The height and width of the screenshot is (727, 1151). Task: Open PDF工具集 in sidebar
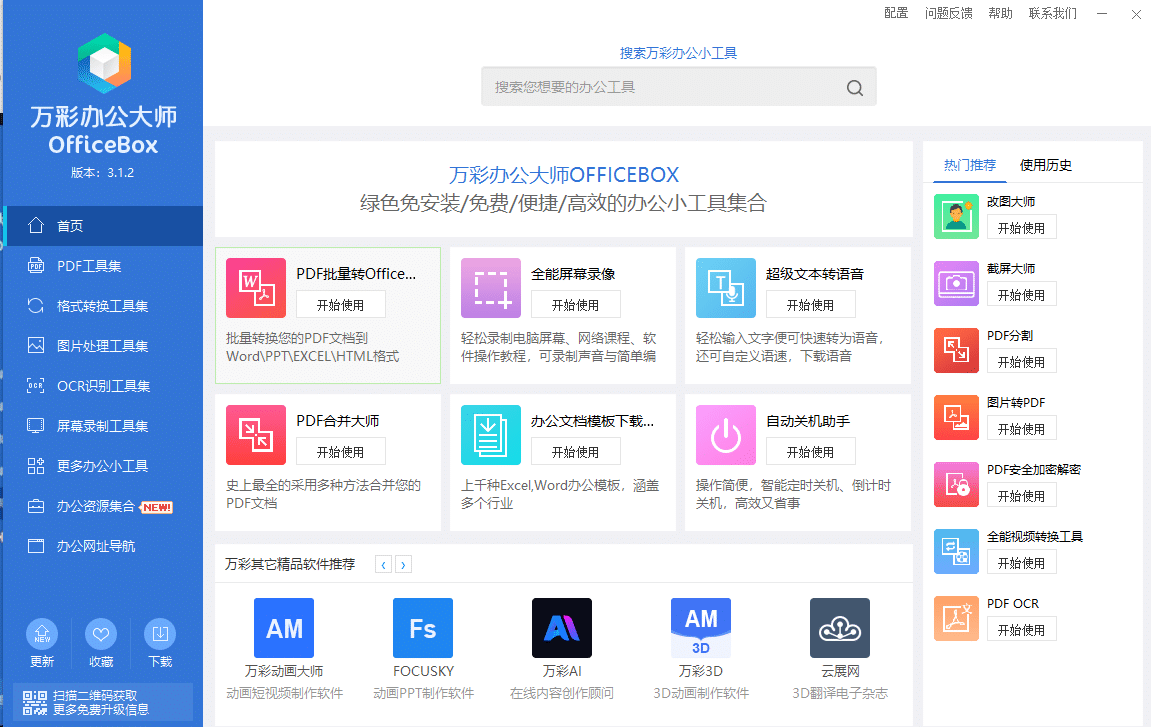click(x=103, y=266)
